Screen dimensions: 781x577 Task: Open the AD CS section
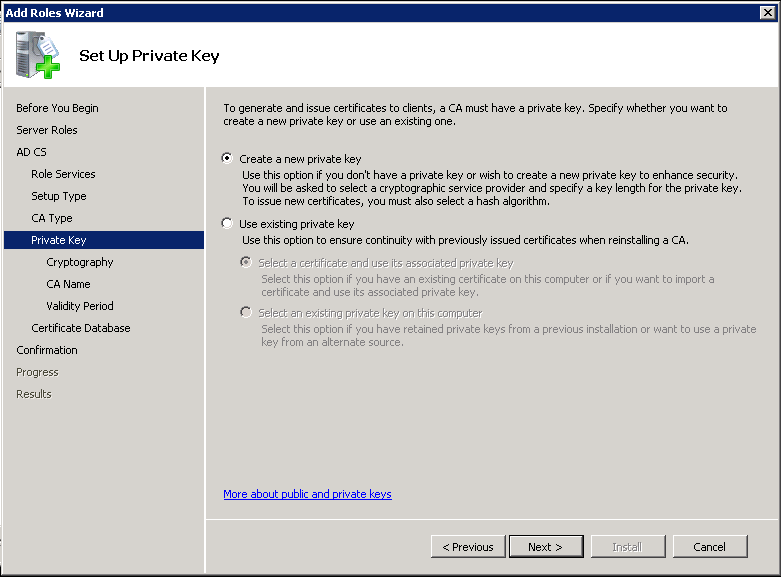(31, 152)
